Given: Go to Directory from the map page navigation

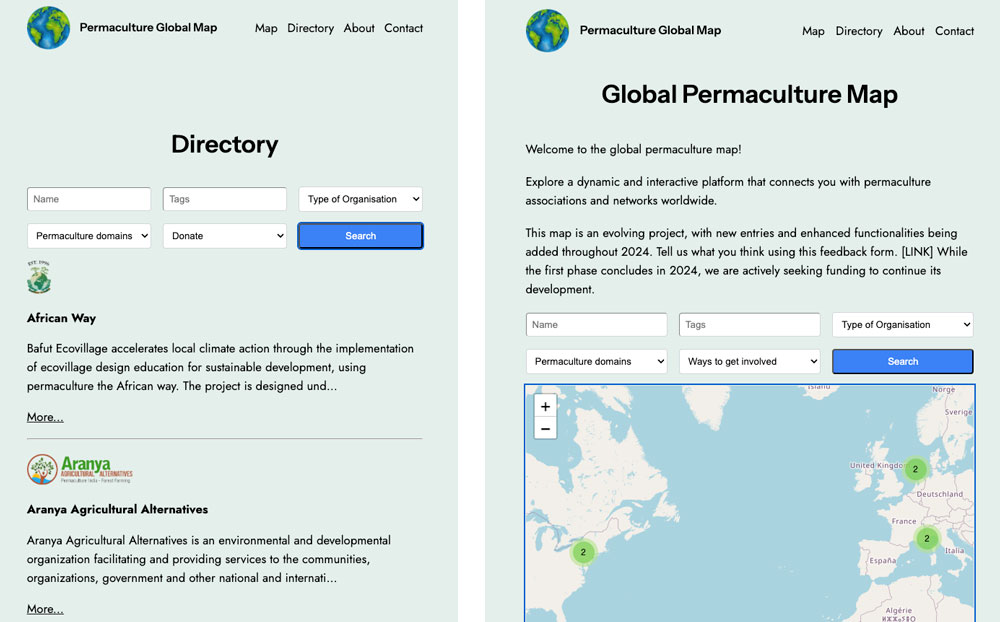Looking at the screenshot, I should (859, 31).
